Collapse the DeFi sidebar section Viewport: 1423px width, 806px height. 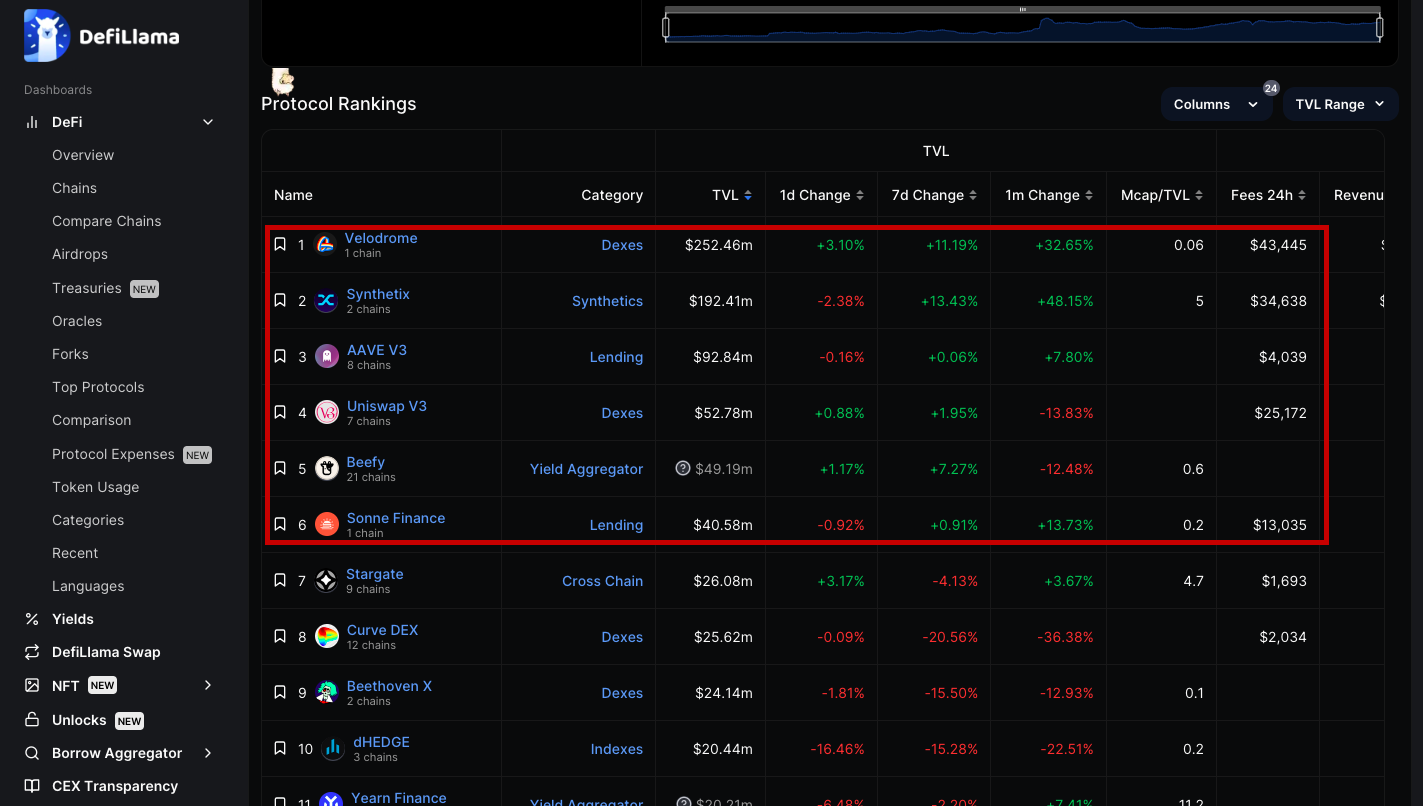pos(208,122)
